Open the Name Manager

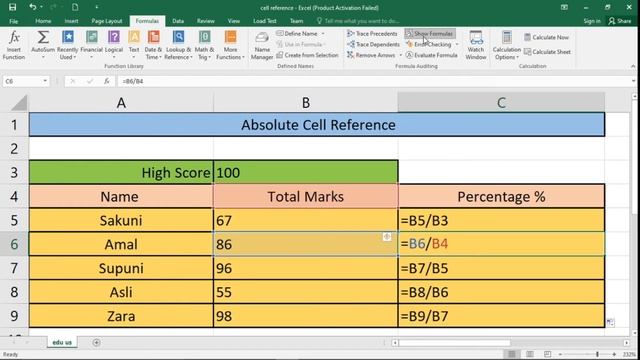[262, 45]
